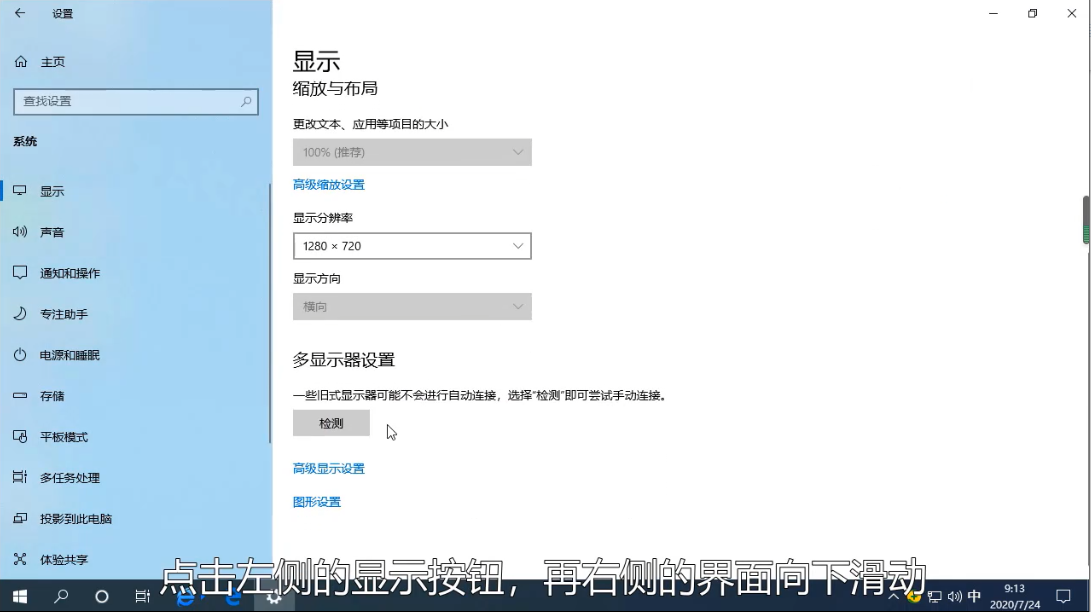This screenshot has height=612, width=1091.
Task: Open Shared experiences (体验共享) settings
Action: pos(64,559)
